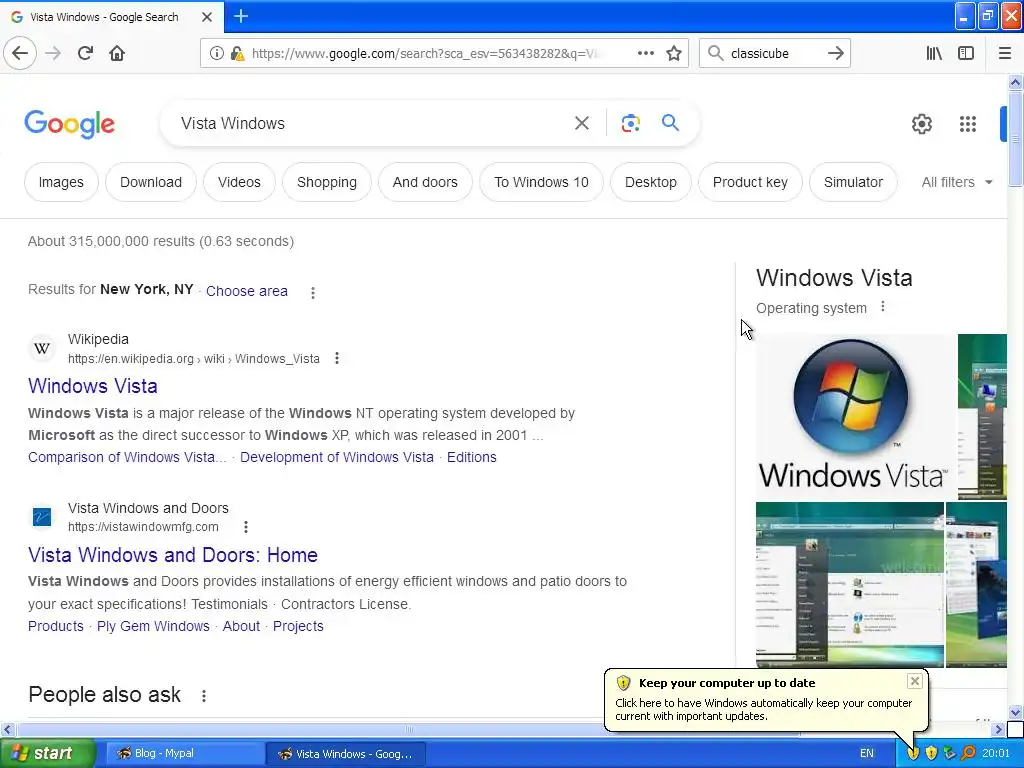Open the Vista desktop start menu screenshot thumbnail

850,584
